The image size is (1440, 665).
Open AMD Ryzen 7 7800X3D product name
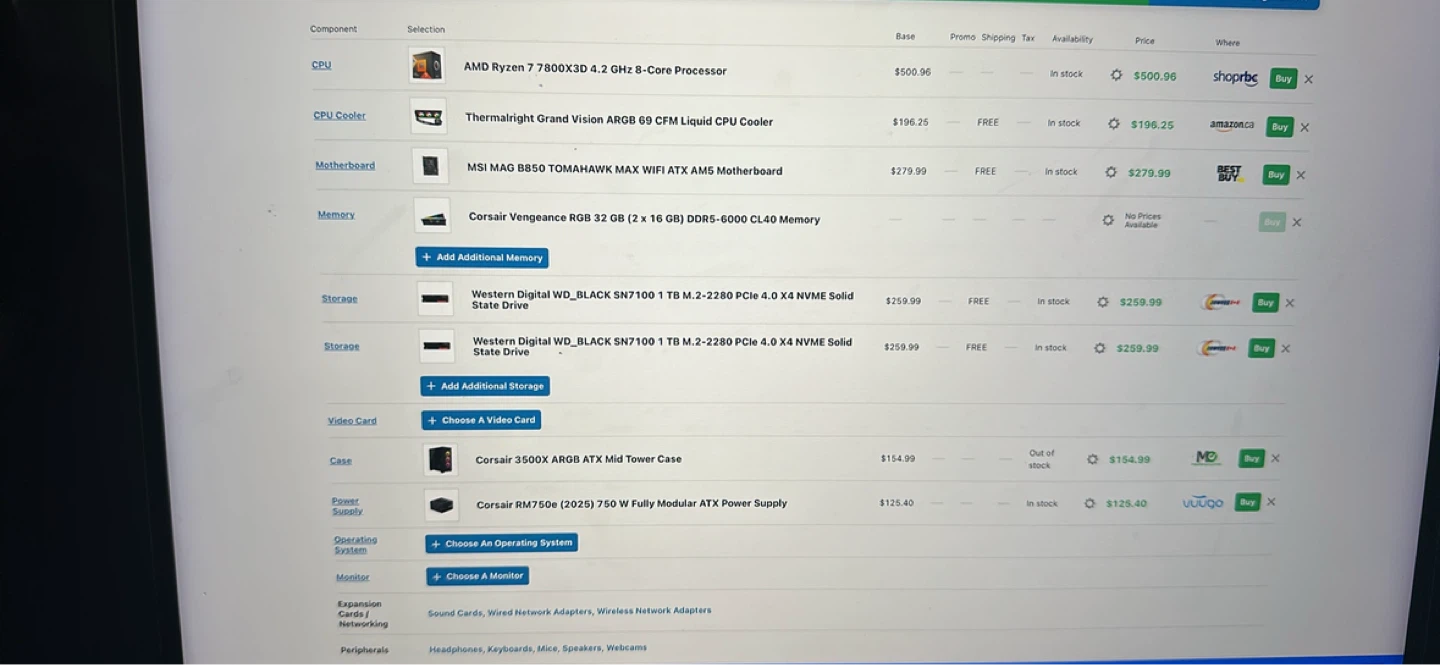(x=595, y=69)
